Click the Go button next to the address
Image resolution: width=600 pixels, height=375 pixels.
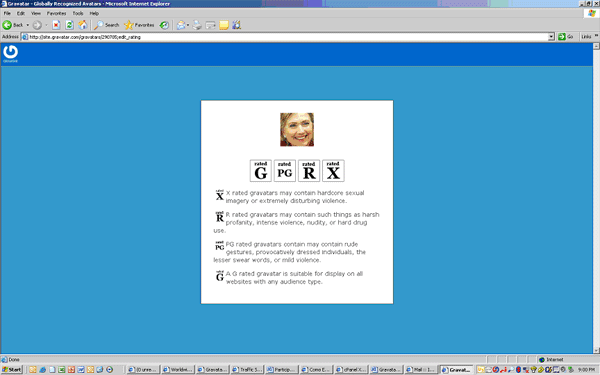566,37
